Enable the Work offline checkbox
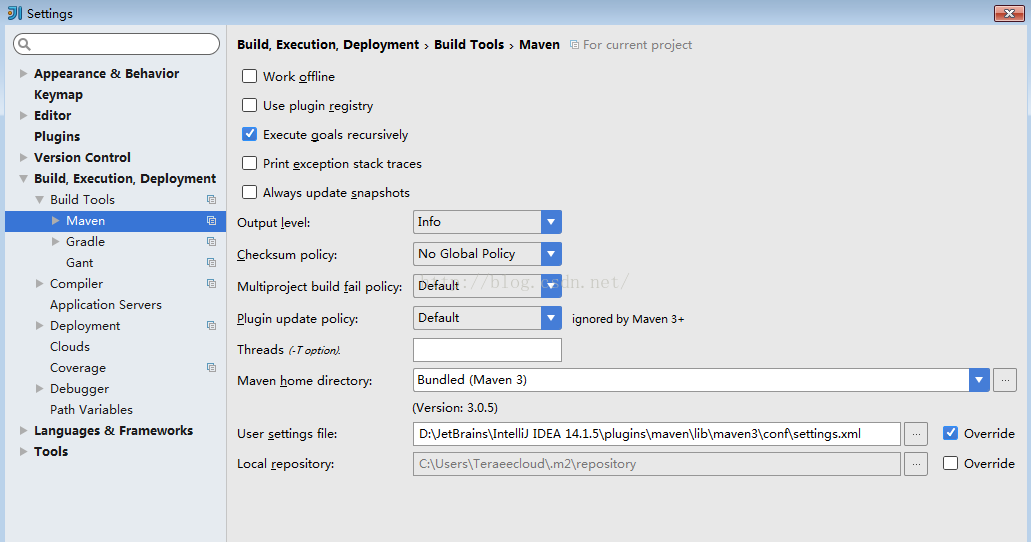 coord(249,76)
